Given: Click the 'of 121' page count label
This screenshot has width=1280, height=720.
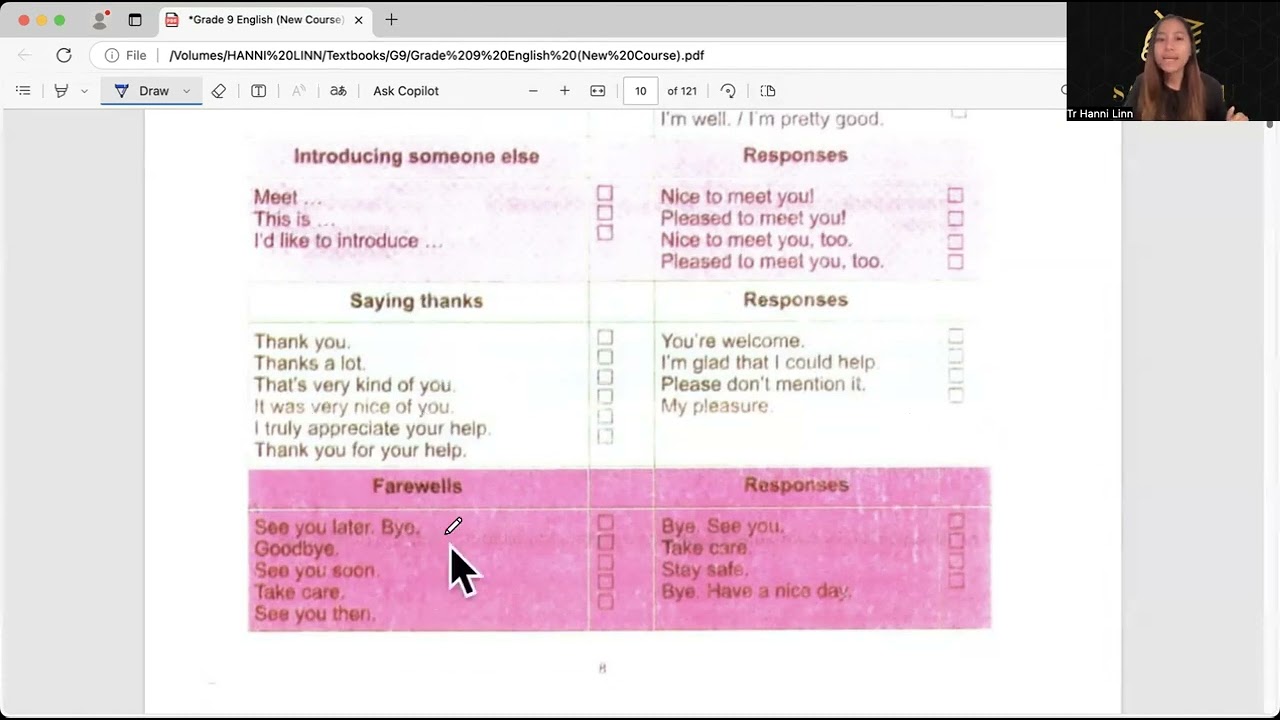Looking at the screenshot, I should point(682,91).
